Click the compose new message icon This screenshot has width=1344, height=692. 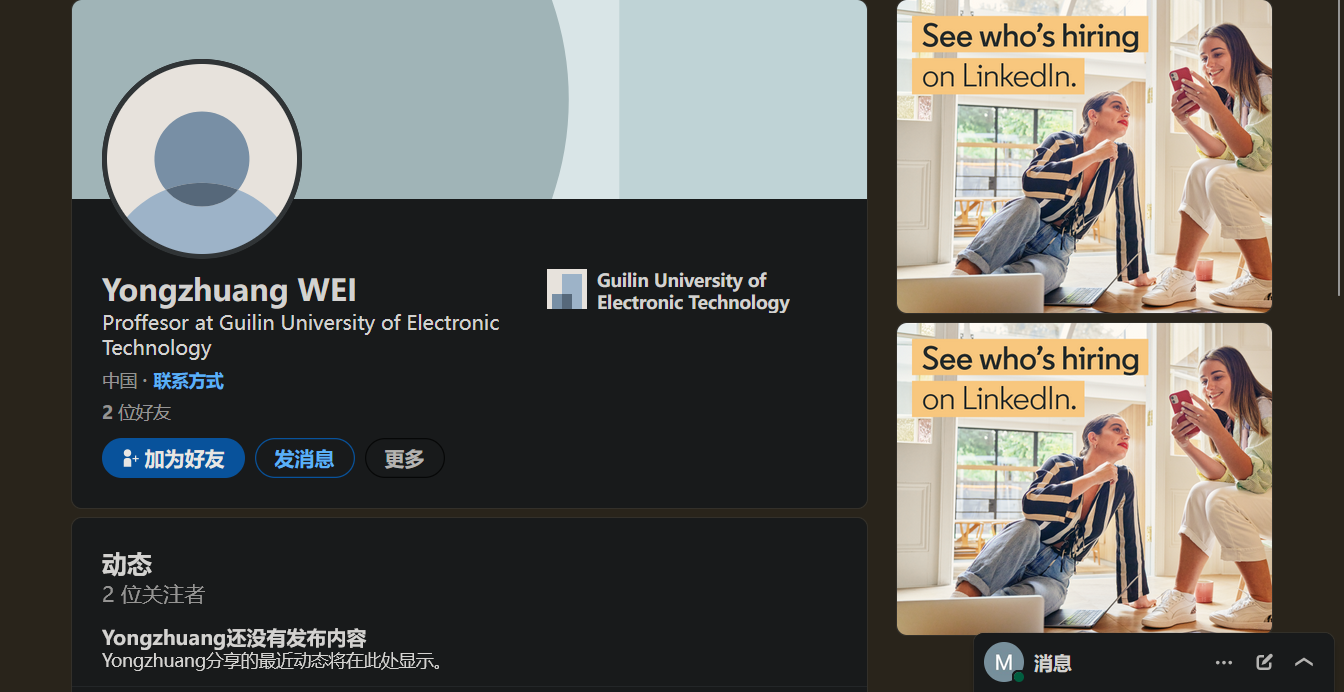coord(1264,662)
